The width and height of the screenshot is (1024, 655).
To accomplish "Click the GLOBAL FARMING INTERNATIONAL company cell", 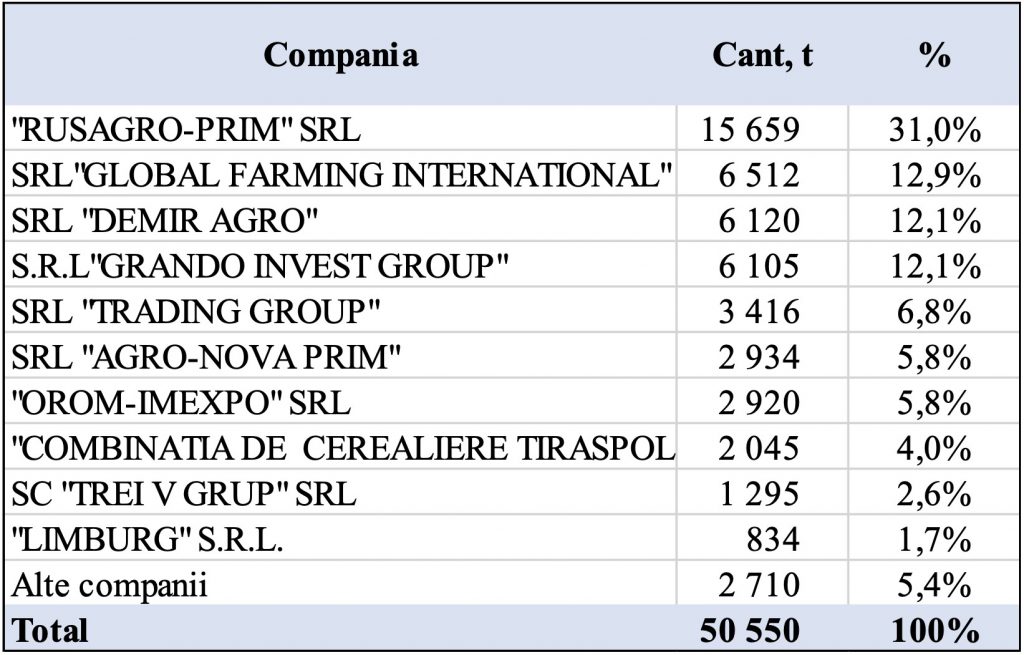I will [x=341, y=175].
